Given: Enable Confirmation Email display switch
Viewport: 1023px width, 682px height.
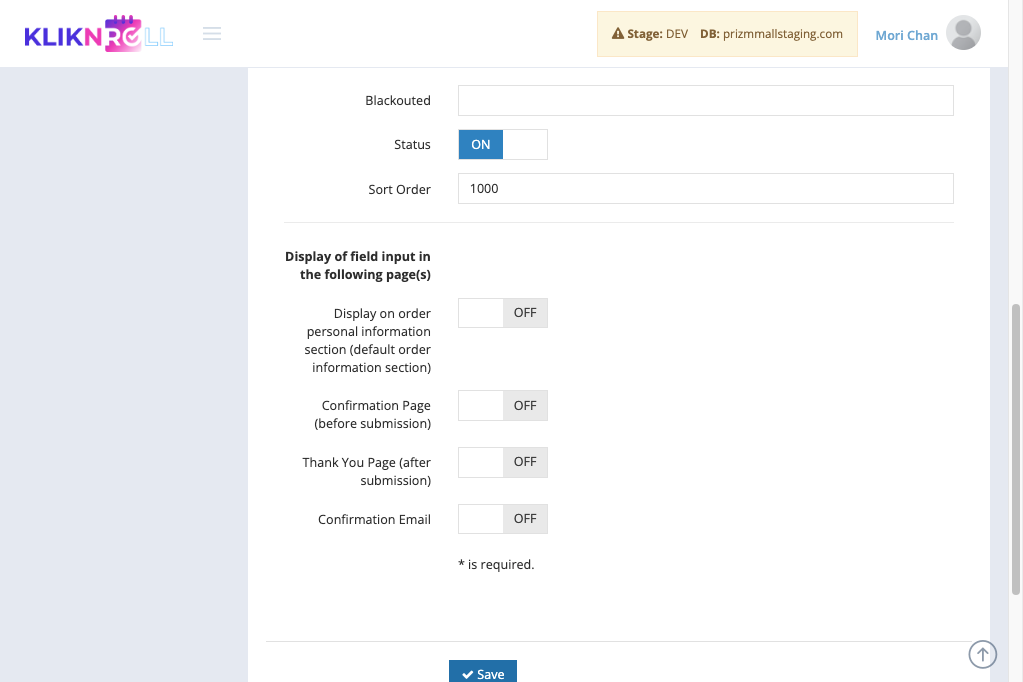Looking at the screenshot, I should 502,519.
